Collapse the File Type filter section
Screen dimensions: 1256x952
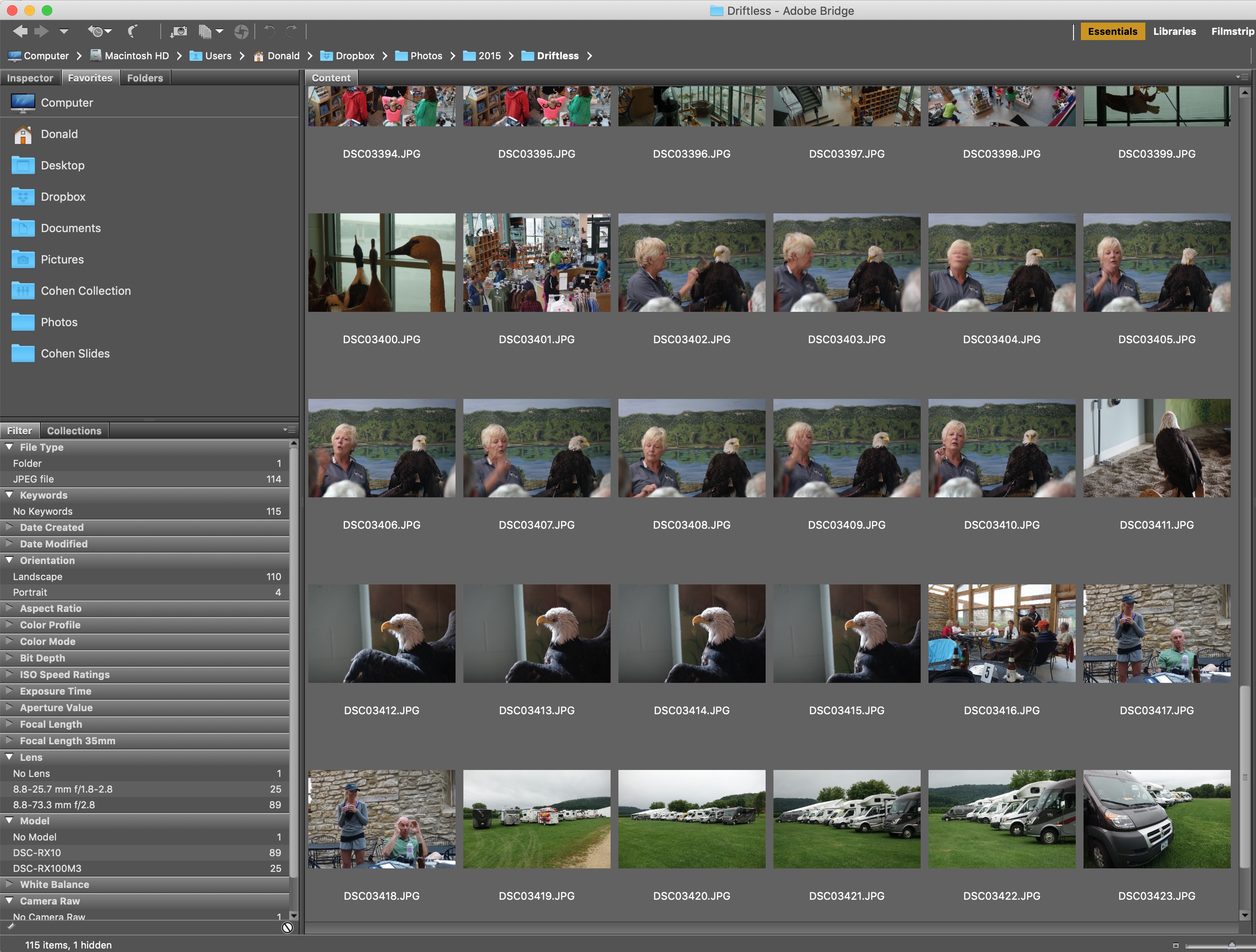point(9,447)
